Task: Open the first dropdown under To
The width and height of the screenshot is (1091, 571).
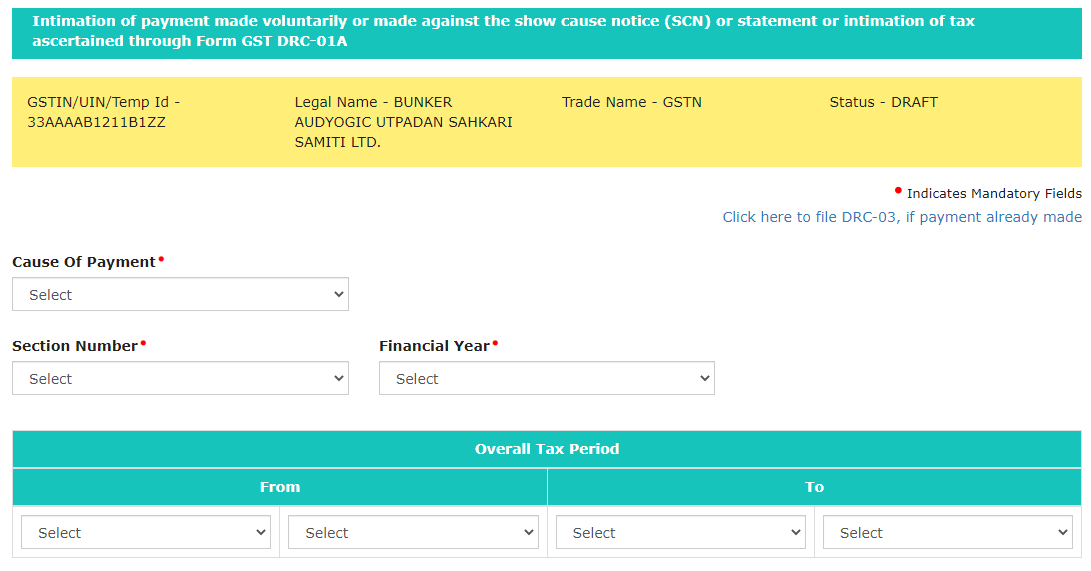Action: tap(680, 533)
